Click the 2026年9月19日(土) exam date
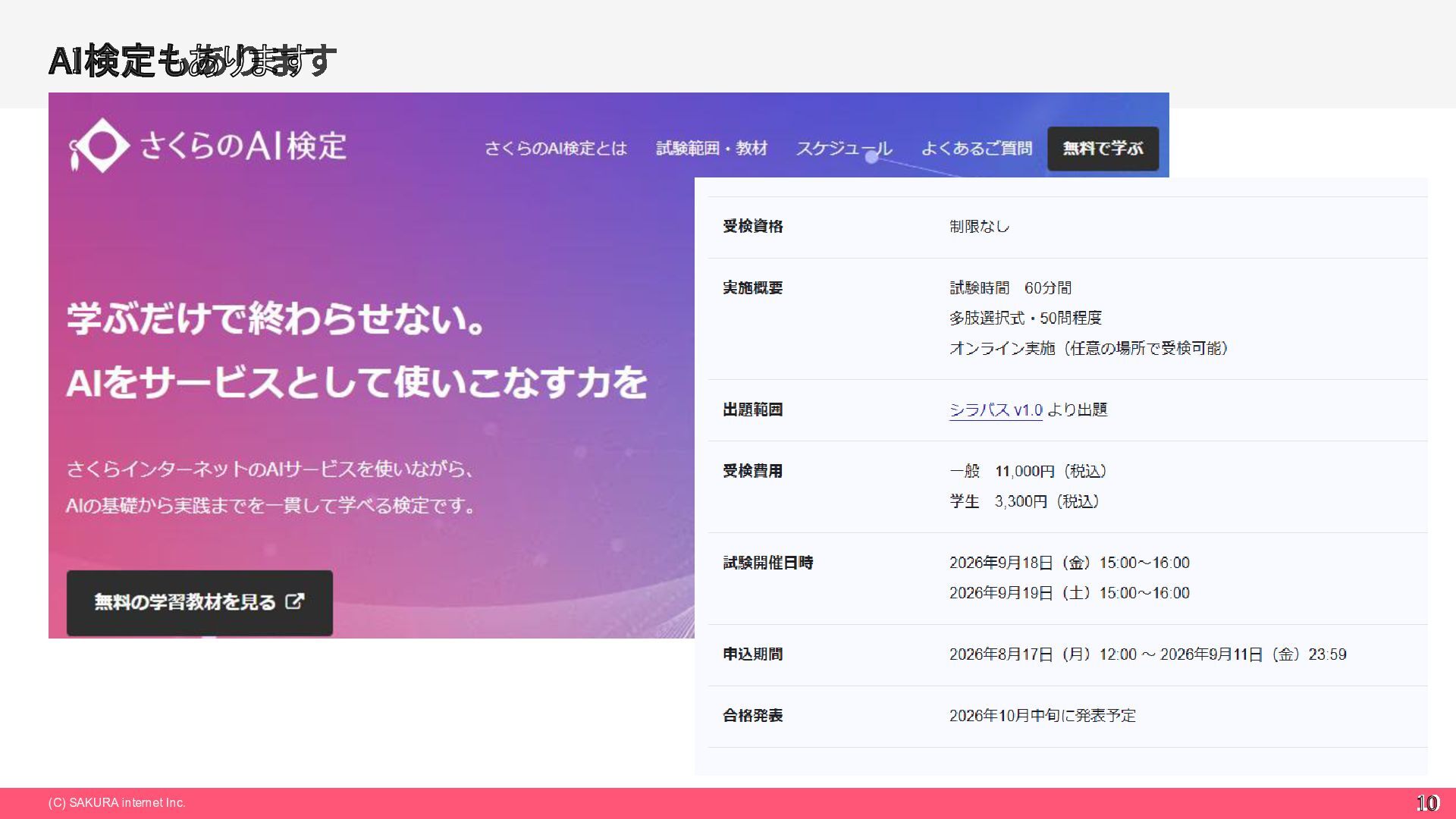The width and height of the screenshot is (1456, 819). pyautogui.click(x=1069, y=594)
